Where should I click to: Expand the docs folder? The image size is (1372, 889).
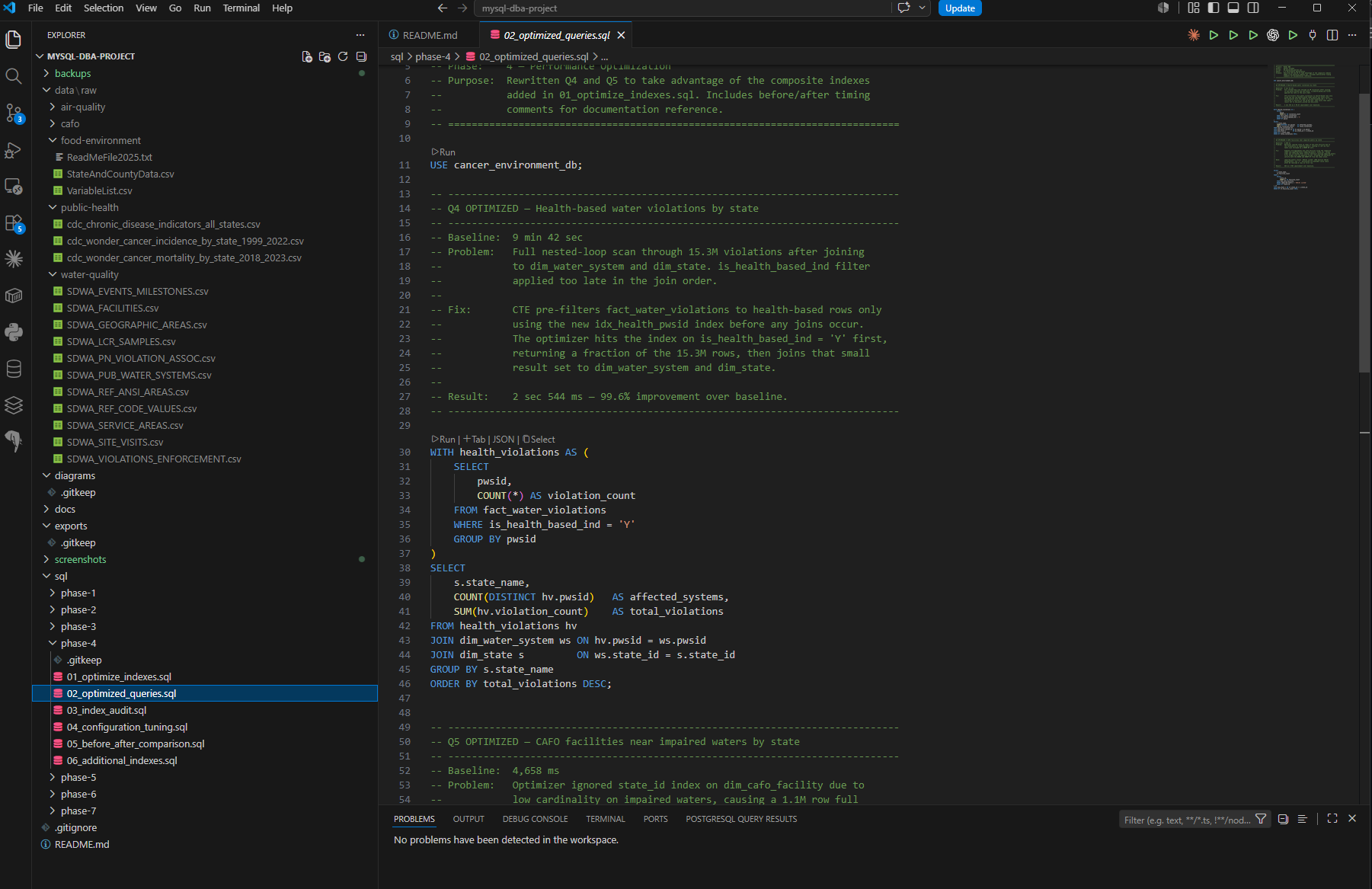tap(65, 509)
